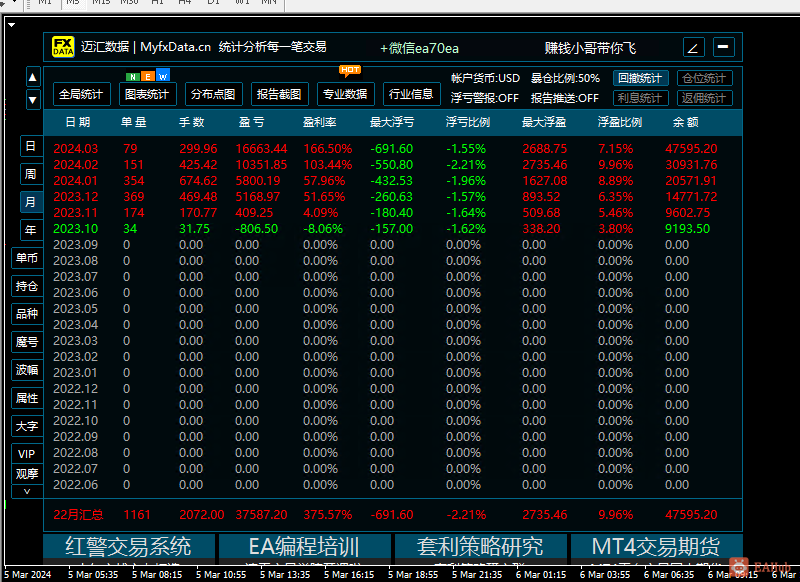This screenshot has height=582, width=800.
Task: Open the top-left chart dropdown triangle
Action: pos(12,24)
